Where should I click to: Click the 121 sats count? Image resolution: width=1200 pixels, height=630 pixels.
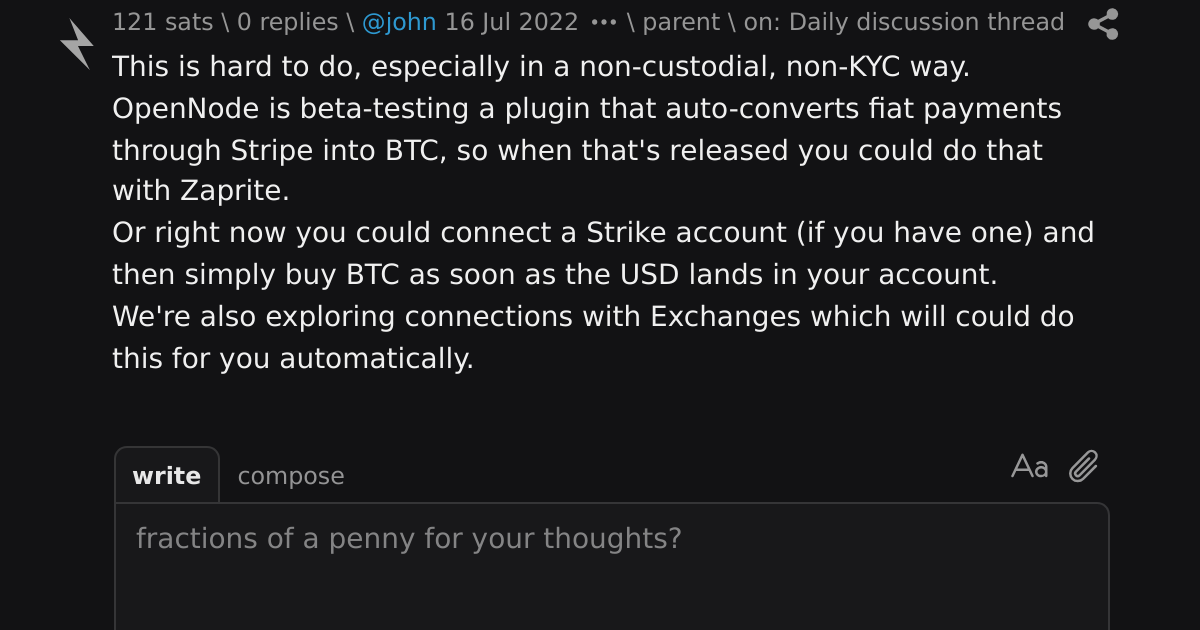tap(162, 22)
